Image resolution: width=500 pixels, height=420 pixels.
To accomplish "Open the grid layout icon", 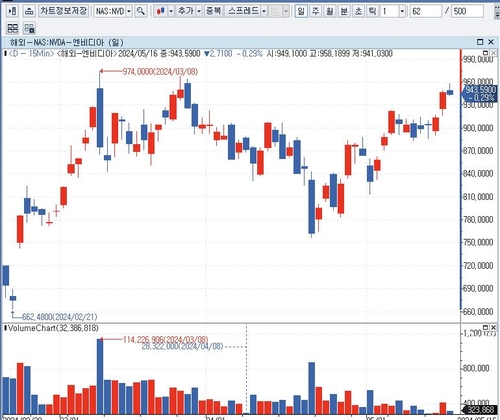I will click(x=12, y=28).
